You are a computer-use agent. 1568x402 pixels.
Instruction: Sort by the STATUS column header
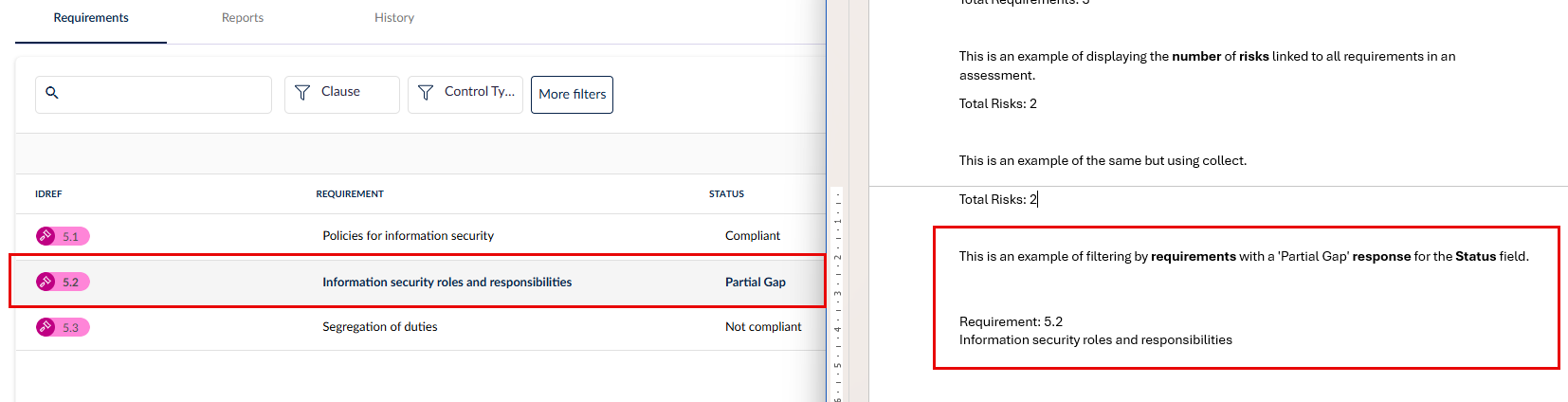[x=726, y=194]
